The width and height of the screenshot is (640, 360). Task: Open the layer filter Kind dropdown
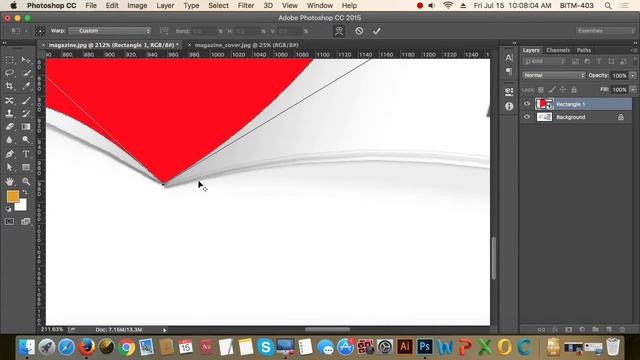[544, 62]
